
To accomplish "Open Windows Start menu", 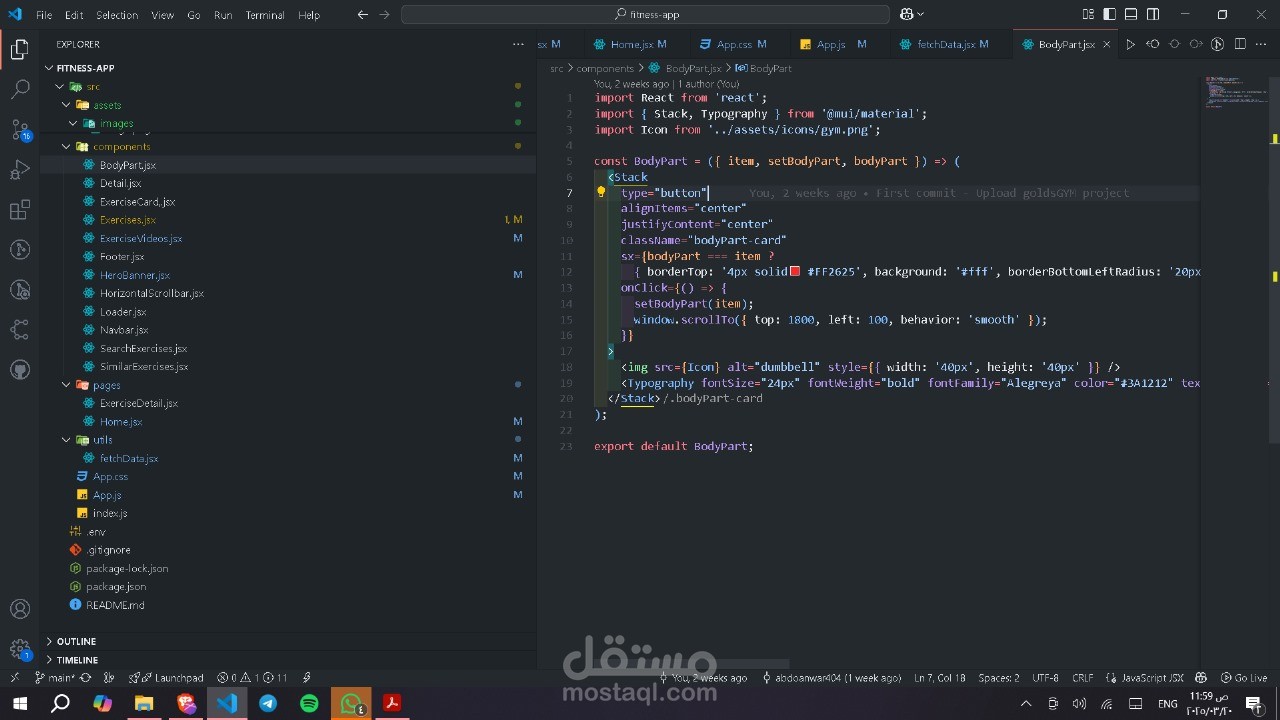I will pyautogui.click(x=19, y=703).
